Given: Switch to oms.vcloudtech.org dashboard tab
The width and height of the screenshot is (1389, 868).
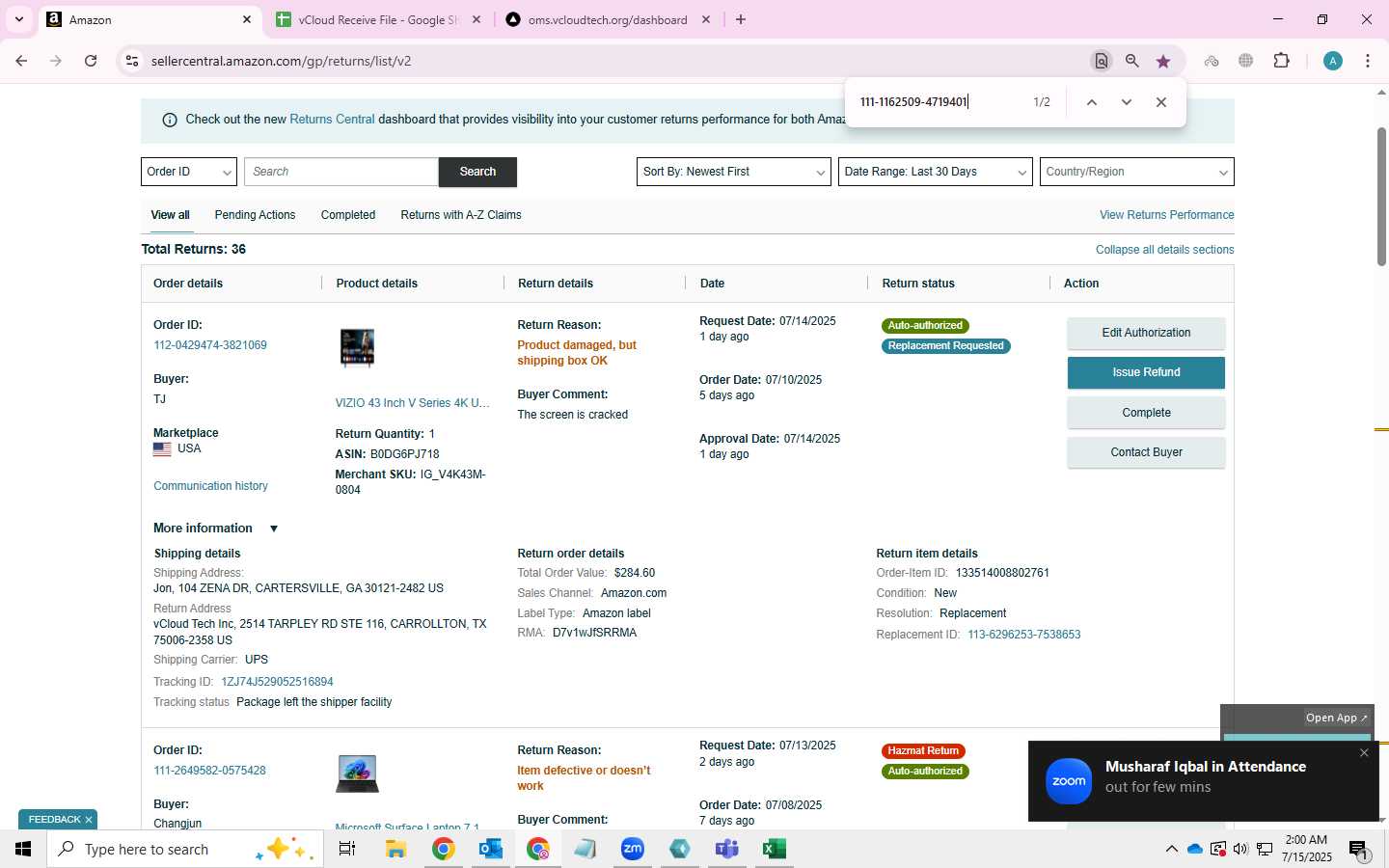Looking at the screenshot, I should tap(608, 19).
